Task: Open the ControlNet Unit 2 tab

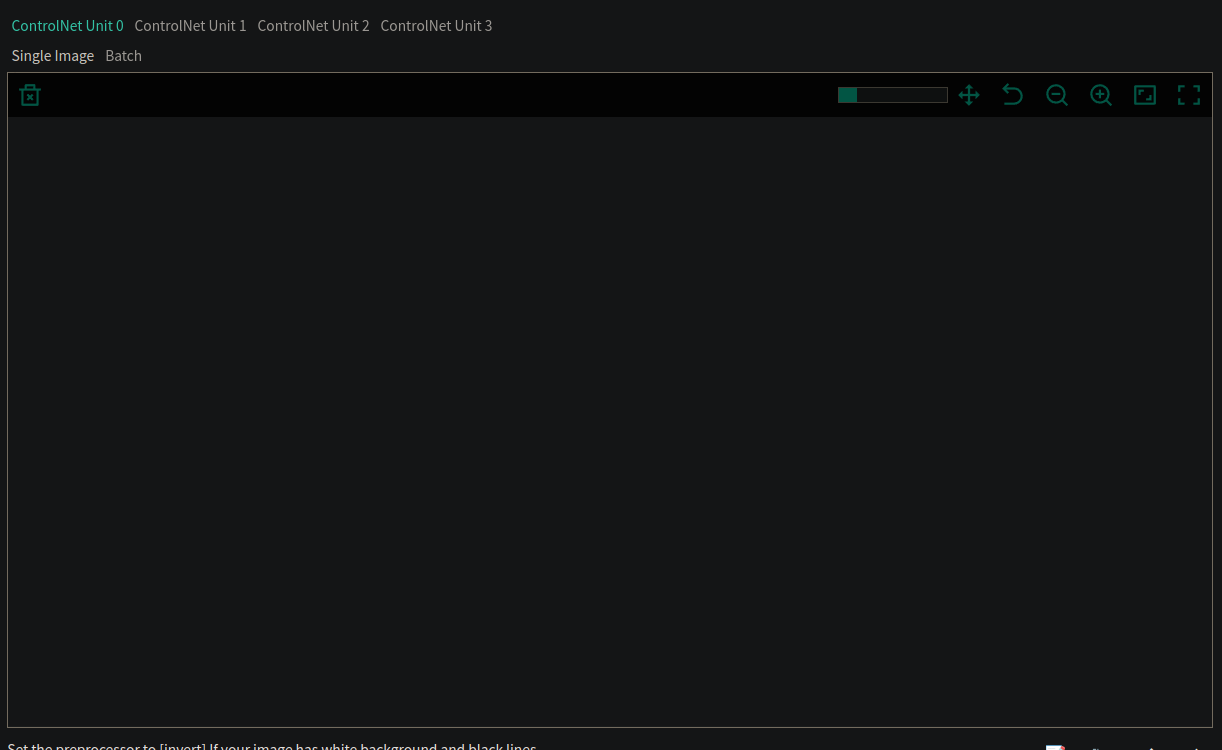Action: (313, 25)
